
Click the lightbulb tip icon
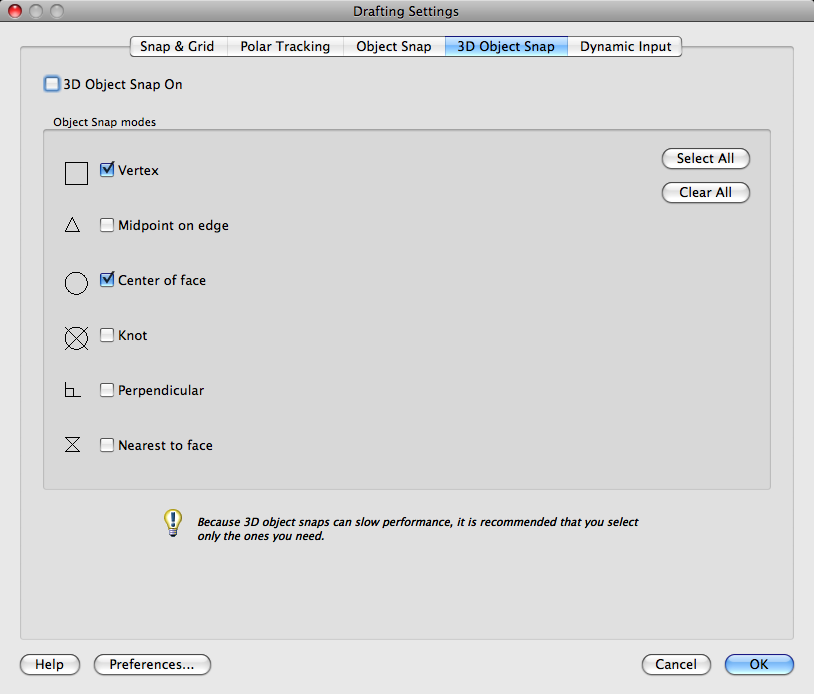click(x=173, y=523)
